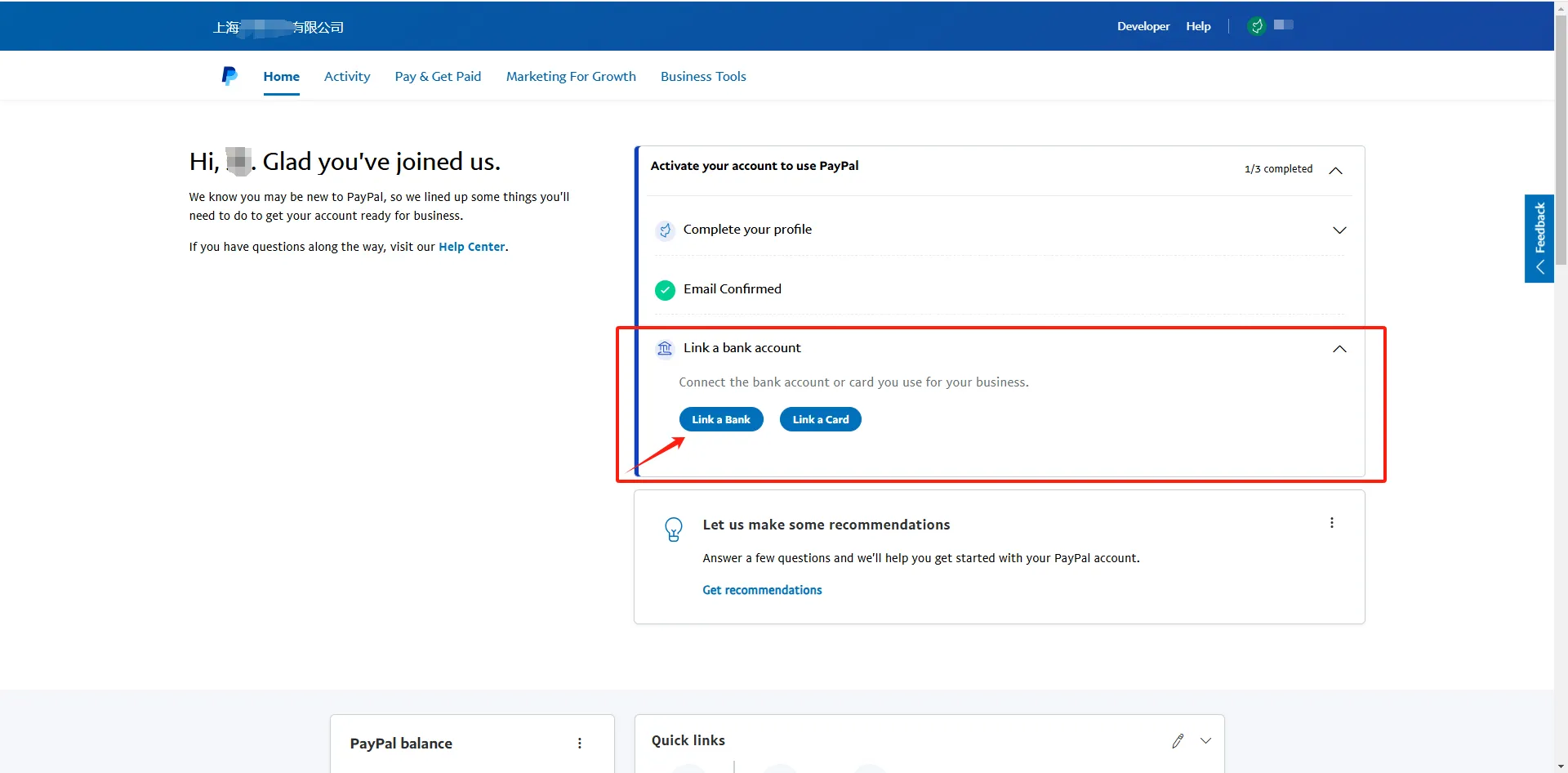Click 'Let us make some recommendations' heading
The image size is (1568, 773).
tap(826, 525)
